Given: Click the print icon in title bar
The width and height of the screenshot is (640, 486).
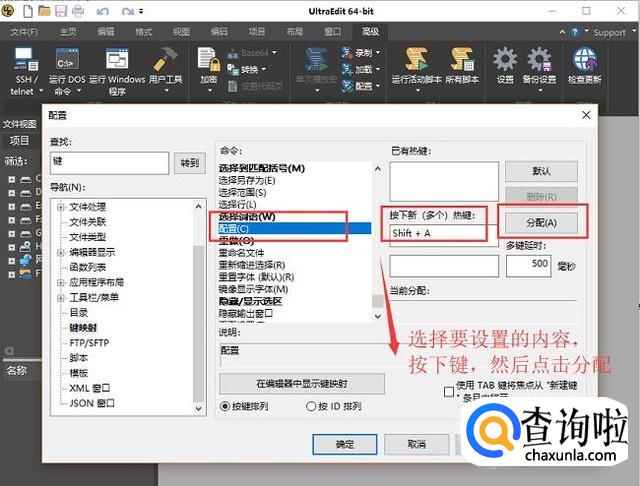Looking at the screenshot, I should pos(78,11).
